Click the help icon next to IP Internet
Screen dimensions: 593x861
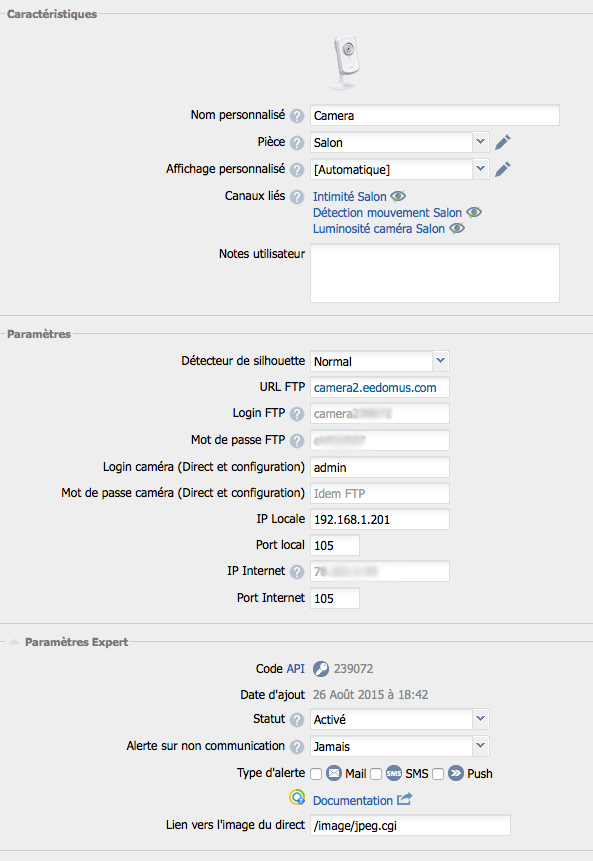(x=296, y=572)
